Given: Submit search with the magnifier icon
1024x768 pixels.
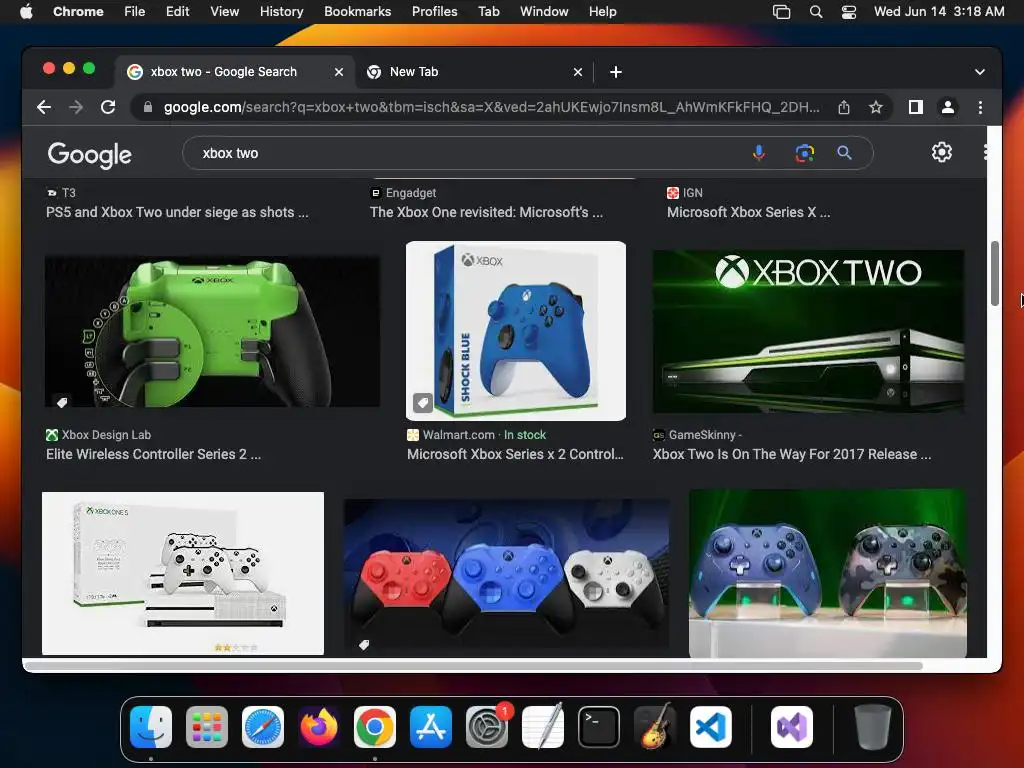Looking at the screenshot, I should point(844,153).
